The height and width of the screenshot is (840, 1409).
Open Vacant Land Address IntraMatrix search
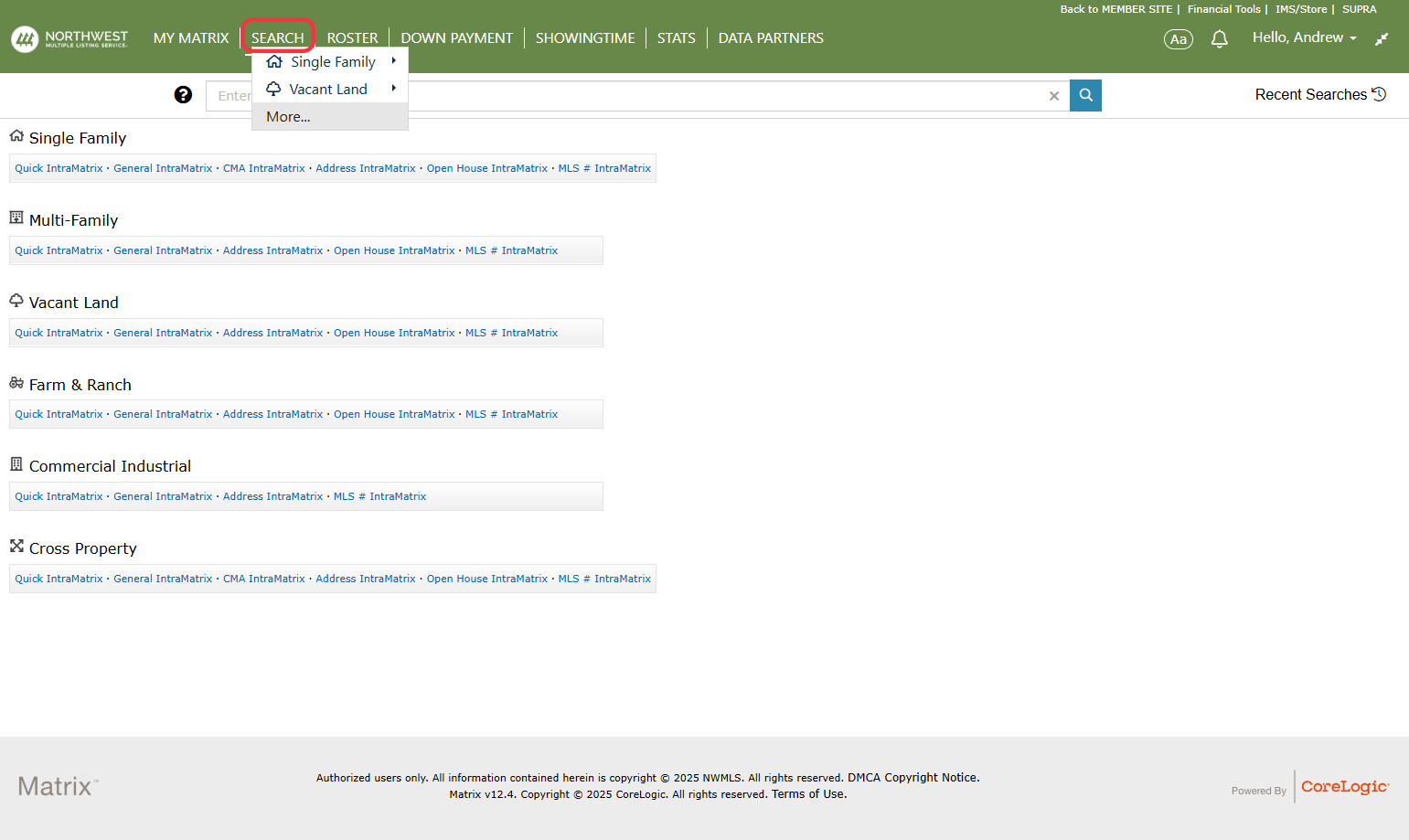point(272,333)
